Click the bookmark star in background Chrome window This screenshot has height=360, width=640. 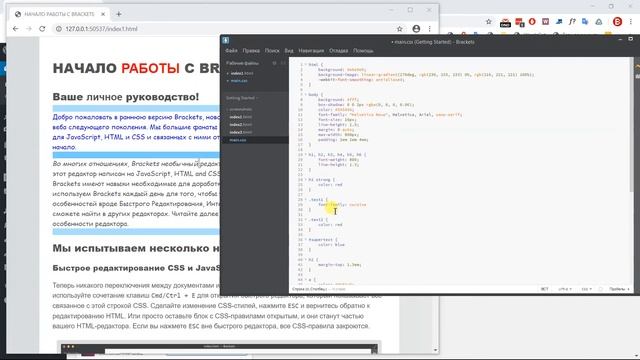pyautogui.click(x=489, y=22)
